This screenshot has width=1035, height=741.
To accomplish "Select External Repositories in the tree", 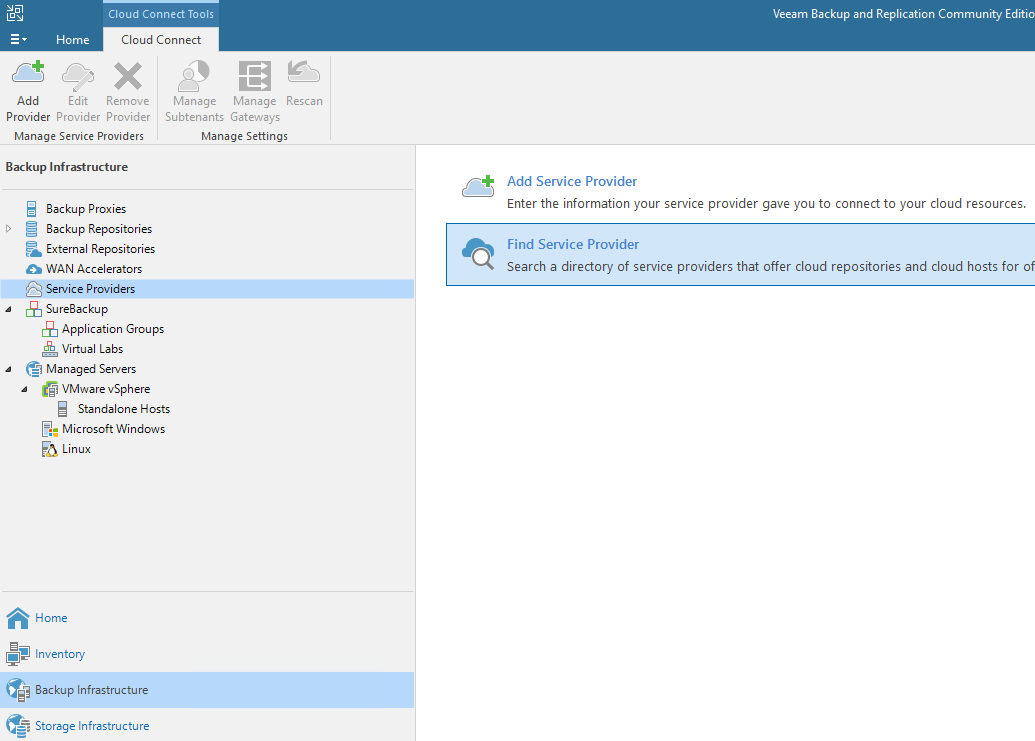I will pyautogui.click(x=100, y=249).
